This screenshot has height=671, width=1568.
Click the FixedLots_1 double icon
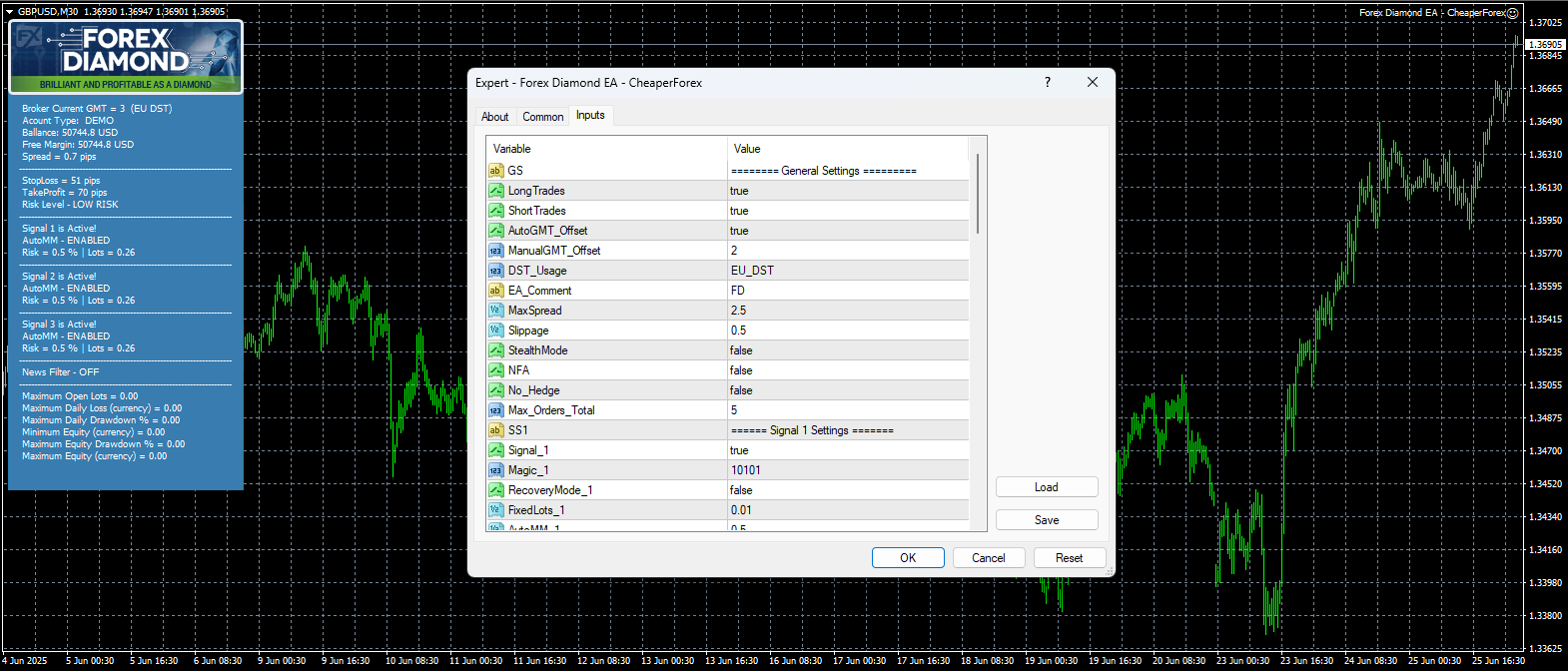pyautogui.click(x=495, y=510)
